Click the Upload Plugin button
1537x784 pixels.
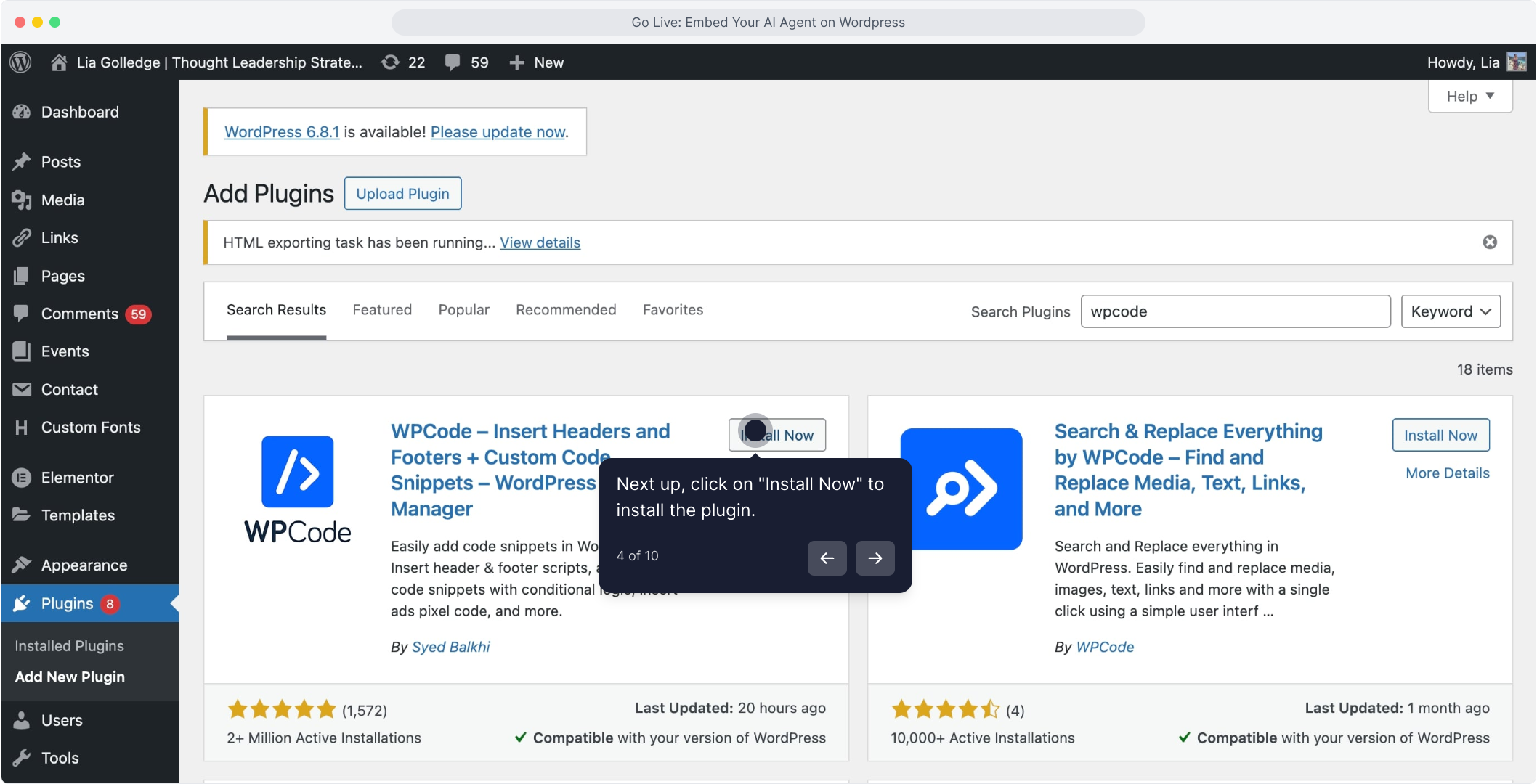[x=402, y=194]
